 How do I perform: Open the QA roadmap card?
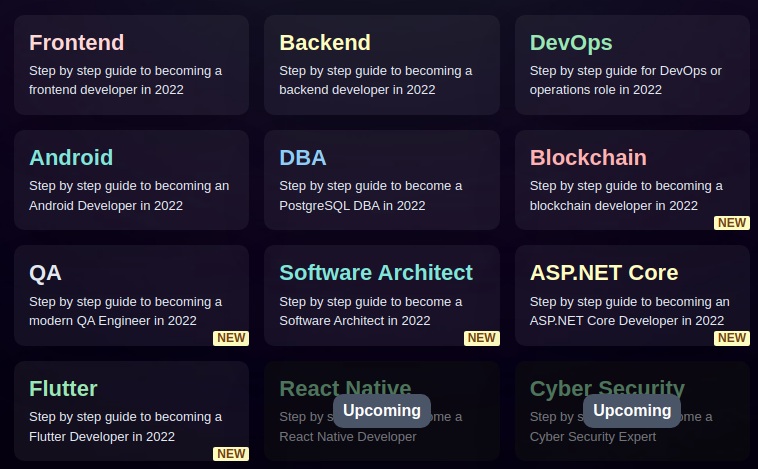pyautogui.click(x=131, y=295)
